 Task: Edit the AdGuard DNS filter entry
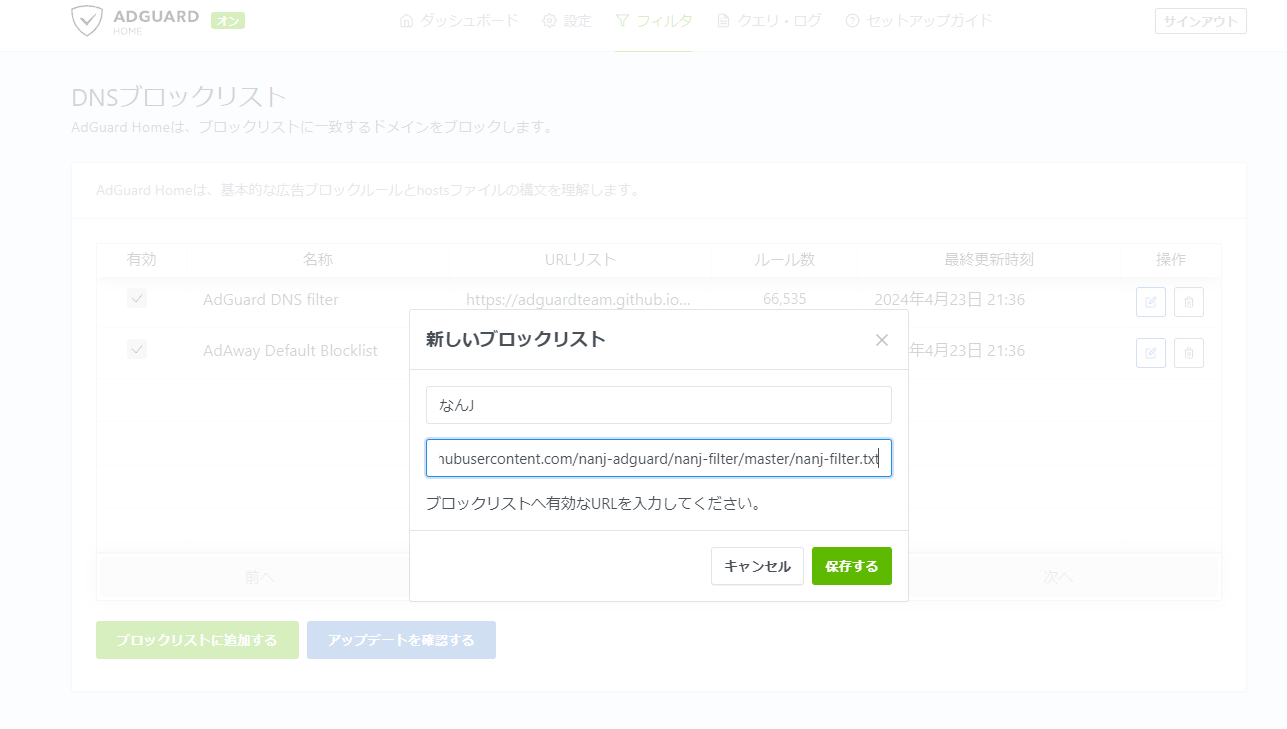tap(1151, 302)
